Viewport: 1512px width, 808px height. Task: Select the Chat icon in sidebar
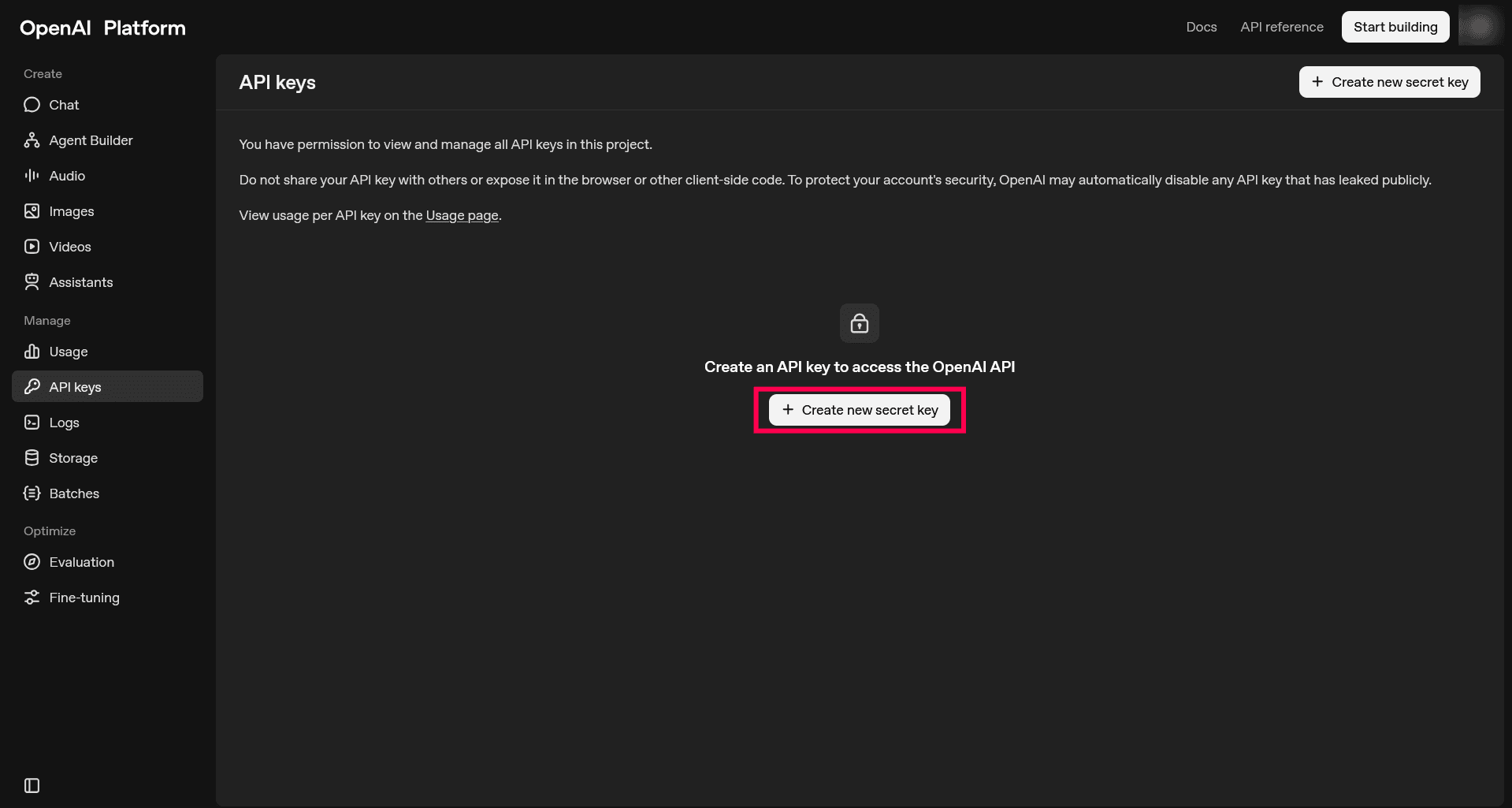32,104
